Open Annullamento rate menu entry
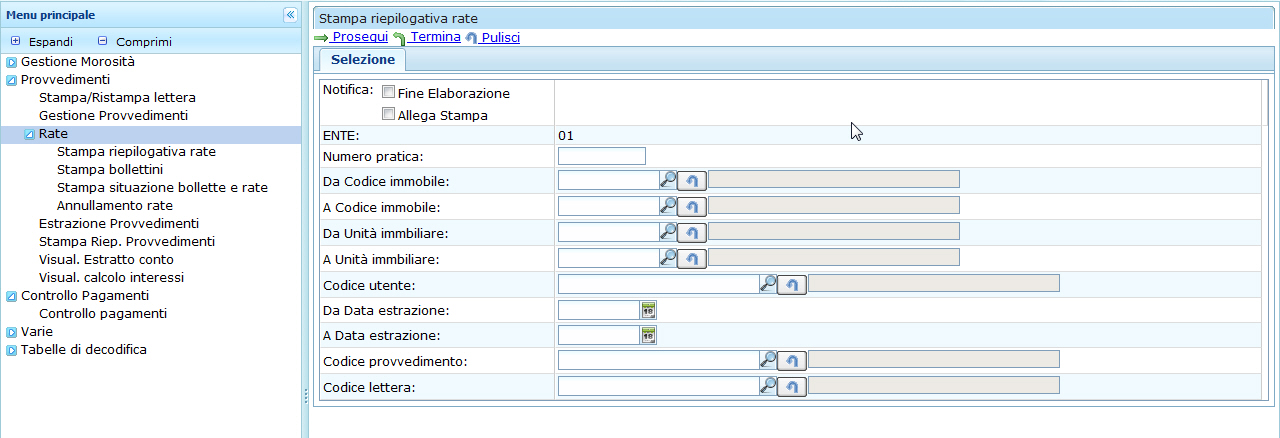1280x438 pixels. [115, 205]
